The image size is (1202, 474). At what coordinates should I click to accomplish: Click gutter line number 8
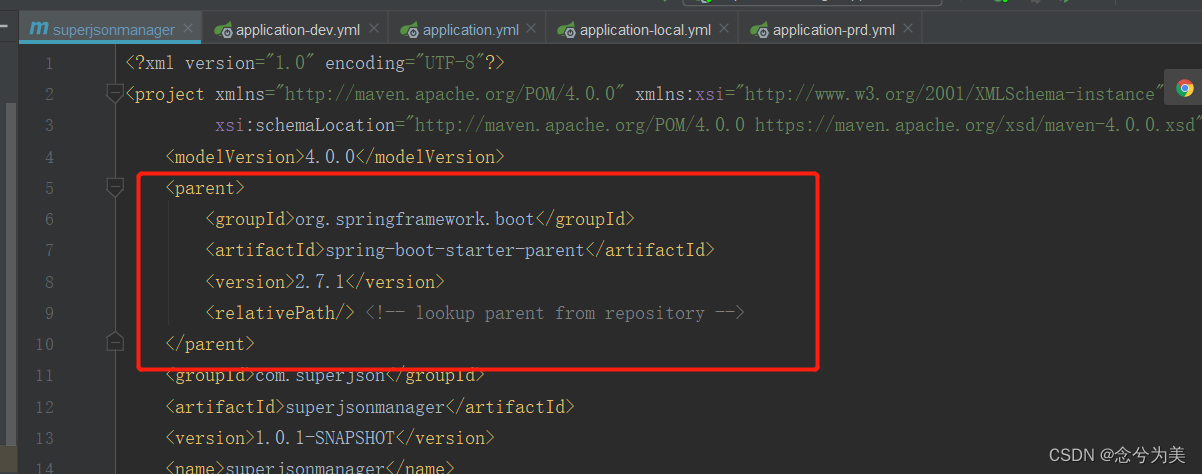(x=49, y=281)
